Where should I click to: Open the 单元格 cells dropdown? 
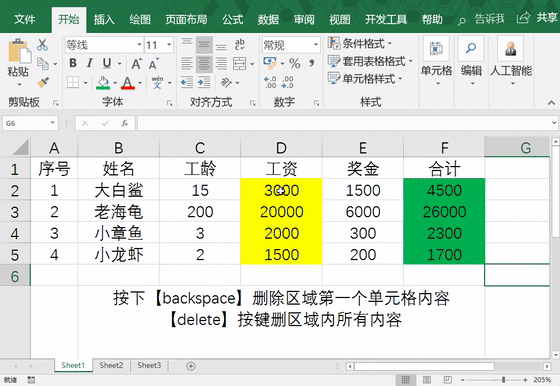coord(436,61)
